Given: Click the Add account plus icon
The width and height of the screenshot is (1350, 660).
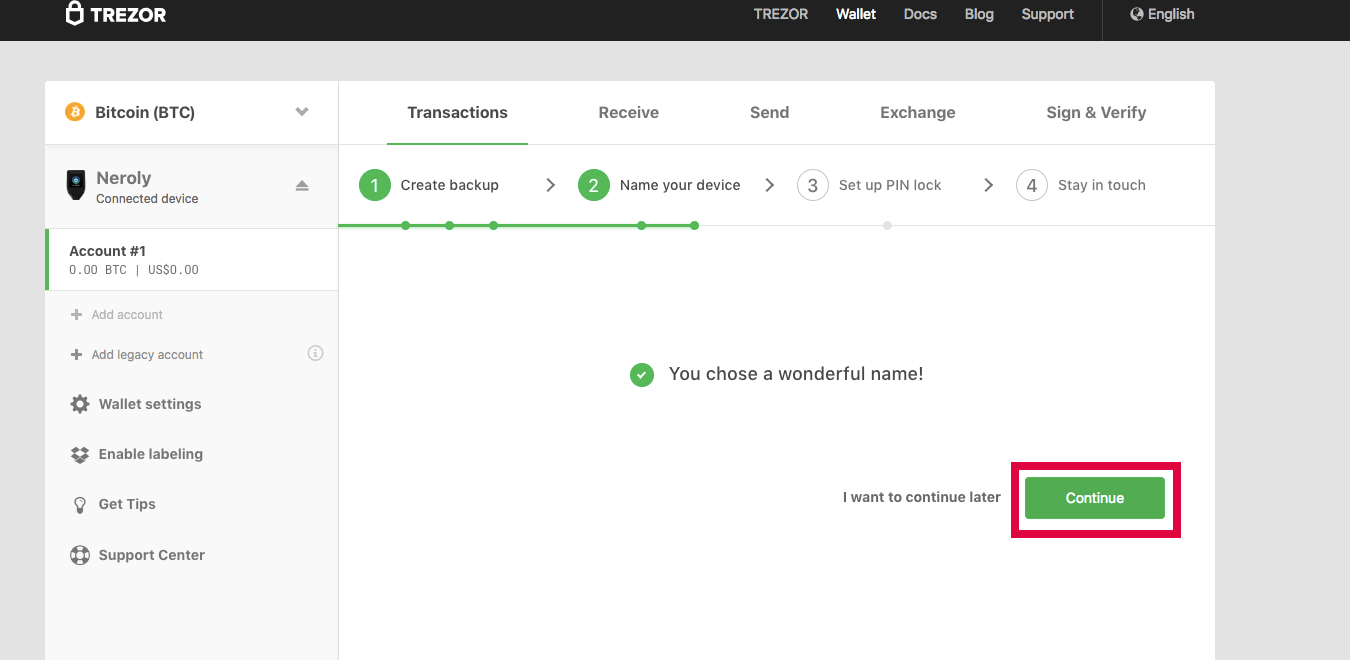Looking at the screenshot, I should coord(76,315).
